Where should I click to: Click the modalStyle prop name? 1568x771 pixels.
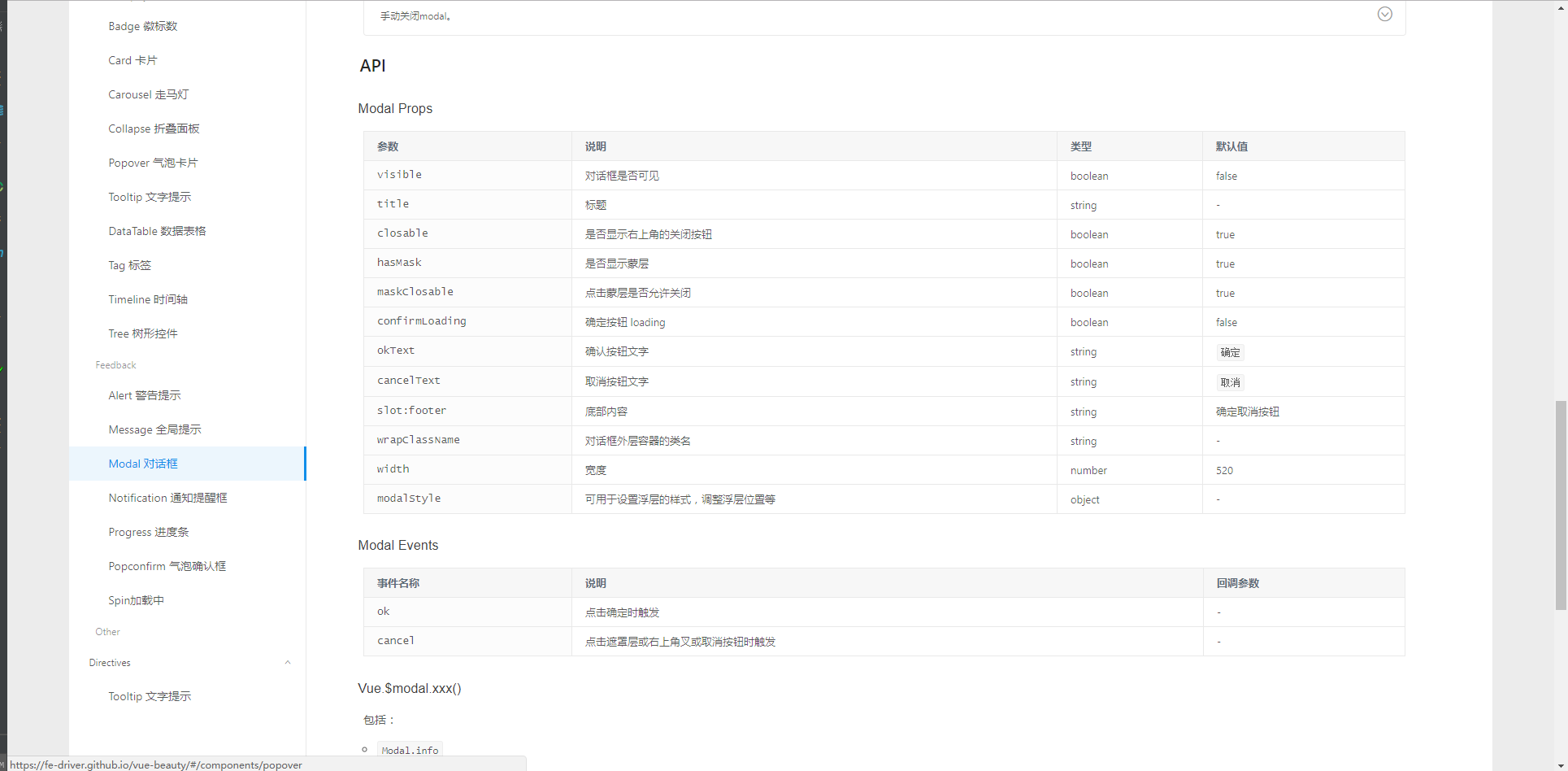409,499
